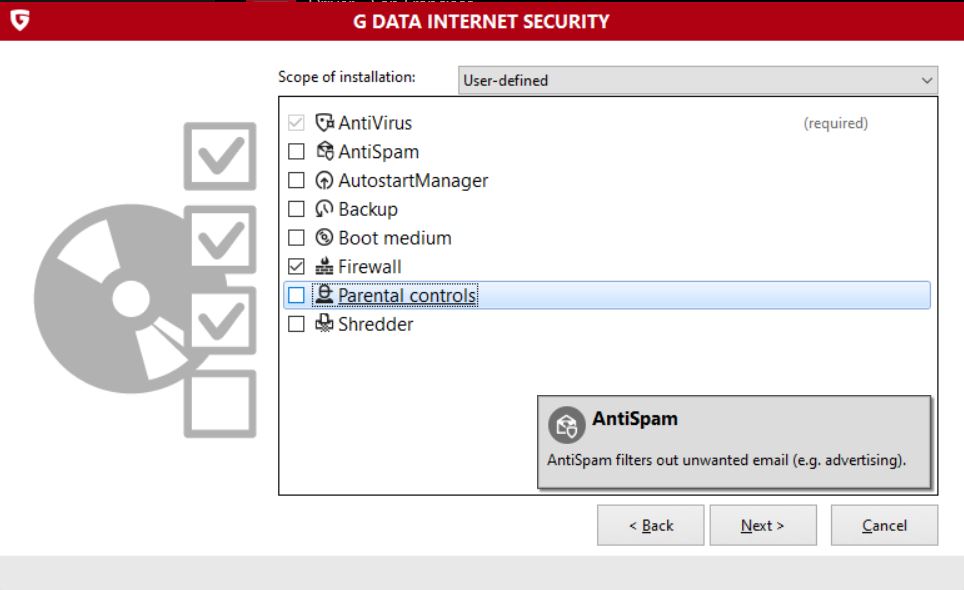The width and height of the screenshot is (964, 590).
Task: Click the AntiSpam envelope icon in list
Action: pos(324,152)
